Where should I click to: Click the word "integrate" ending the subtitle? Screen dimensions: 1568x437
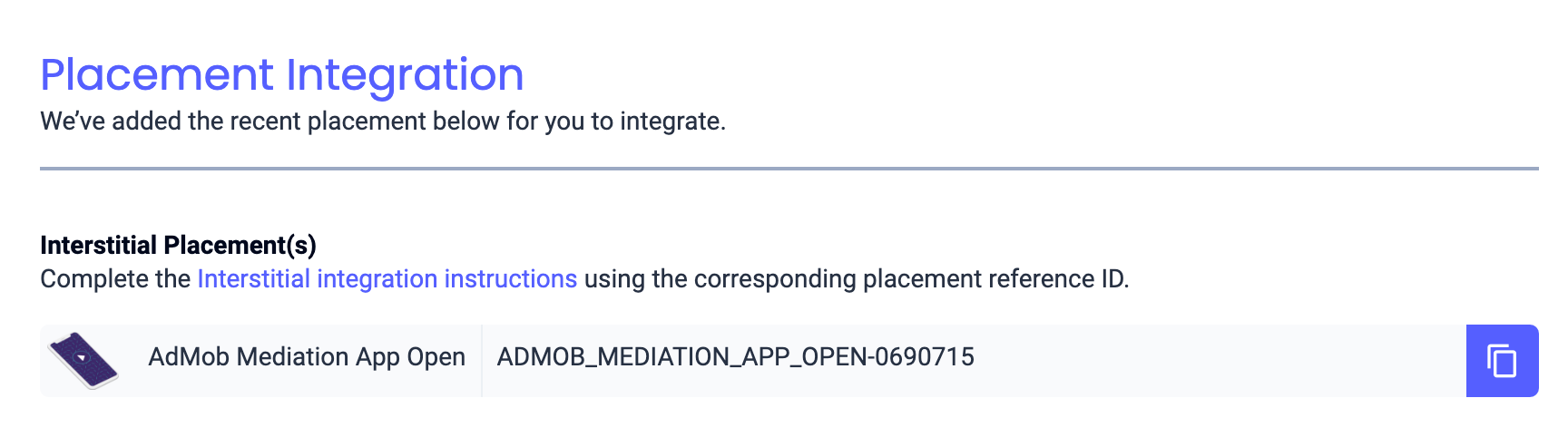tap(671, 121)
